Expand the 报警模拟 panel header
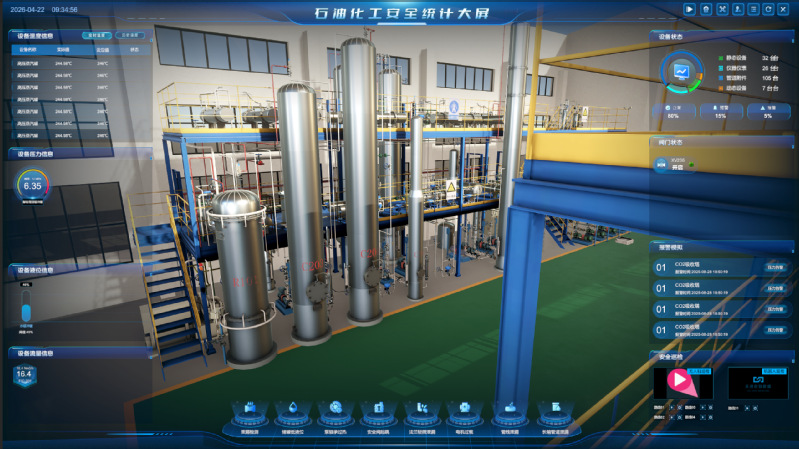Image resolution: width=799 pixels, height=449 pixels. (x=722, y=247)
